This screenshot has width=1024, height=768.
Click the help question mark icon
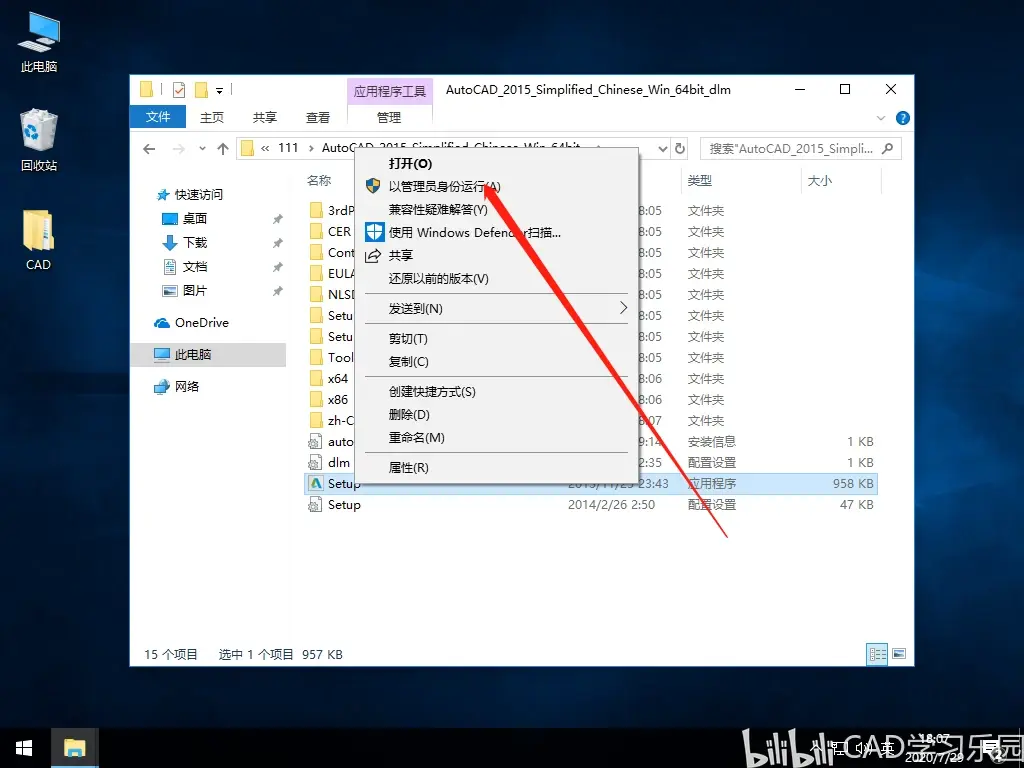(903, 118)
